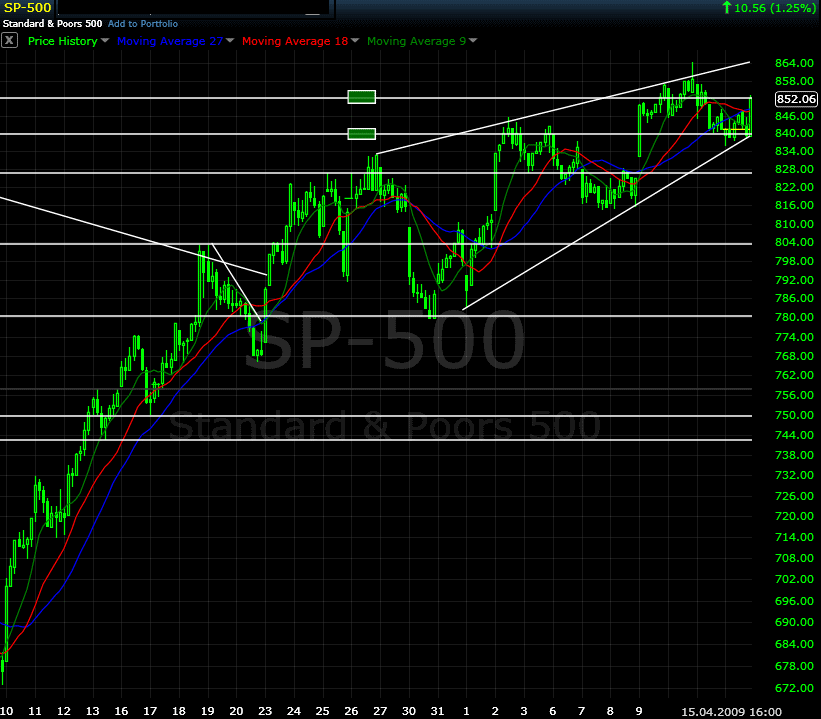Screen dimensions: 821x719
Task: Click the current price label 852.06
Action: pos(796,99)
